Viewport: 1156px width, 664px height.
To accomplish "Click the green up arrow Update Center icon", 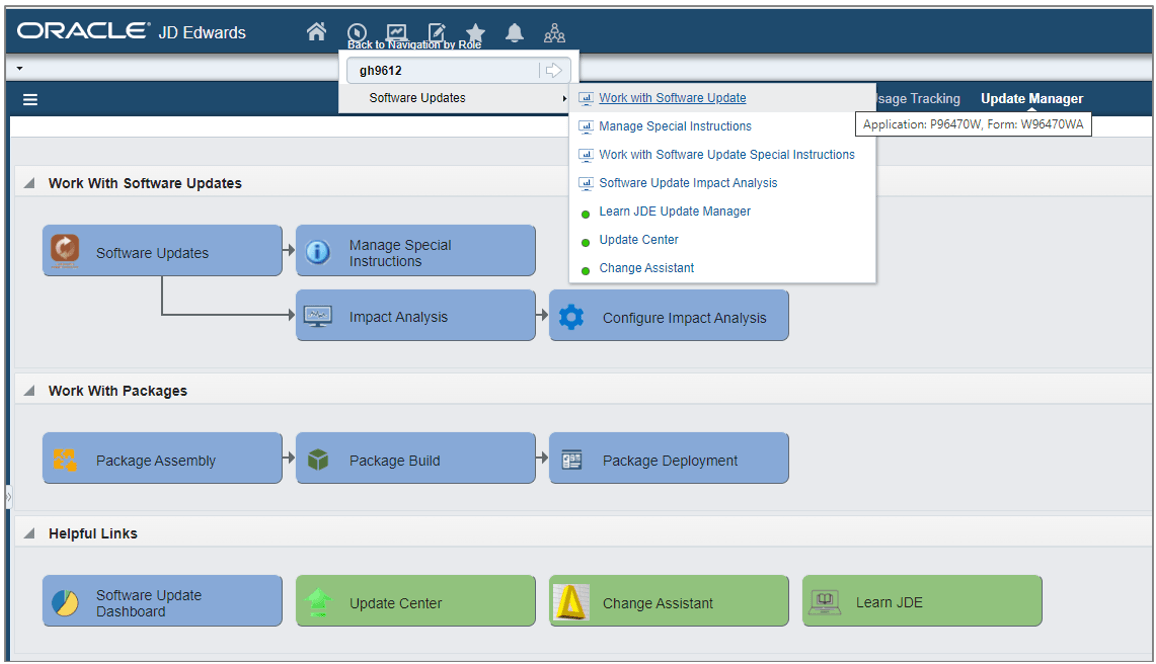I will tap(318, 602).
